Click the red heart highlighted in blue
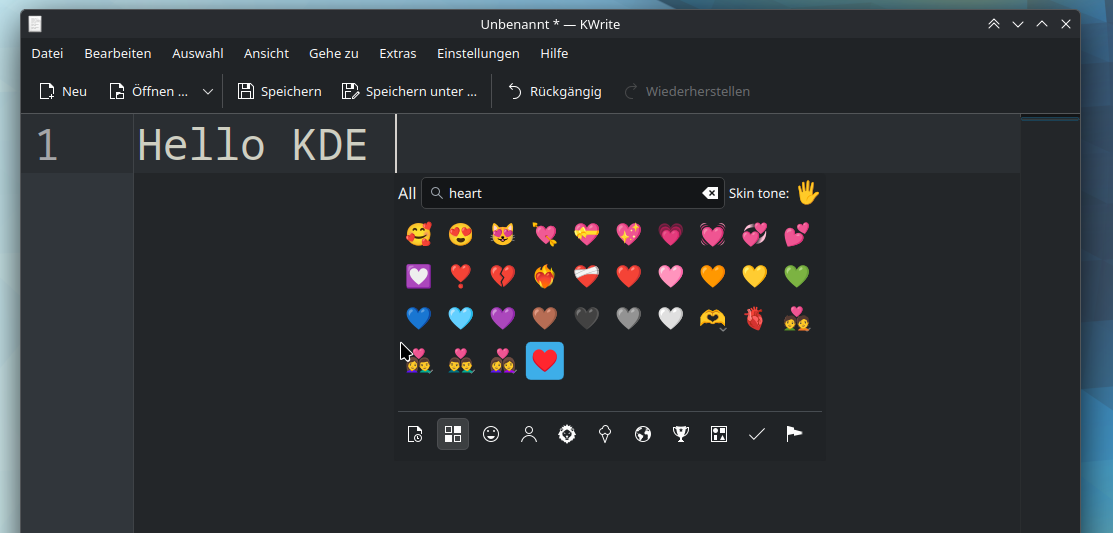Image resolution: width=1113 pixels, height=533 pixels. point(545,361)
